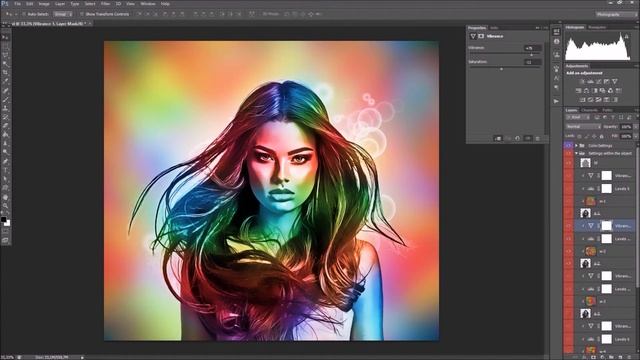This screenshot has height=360, width=640.
Task: Open the Filter menu
Action: coord(105,4)
